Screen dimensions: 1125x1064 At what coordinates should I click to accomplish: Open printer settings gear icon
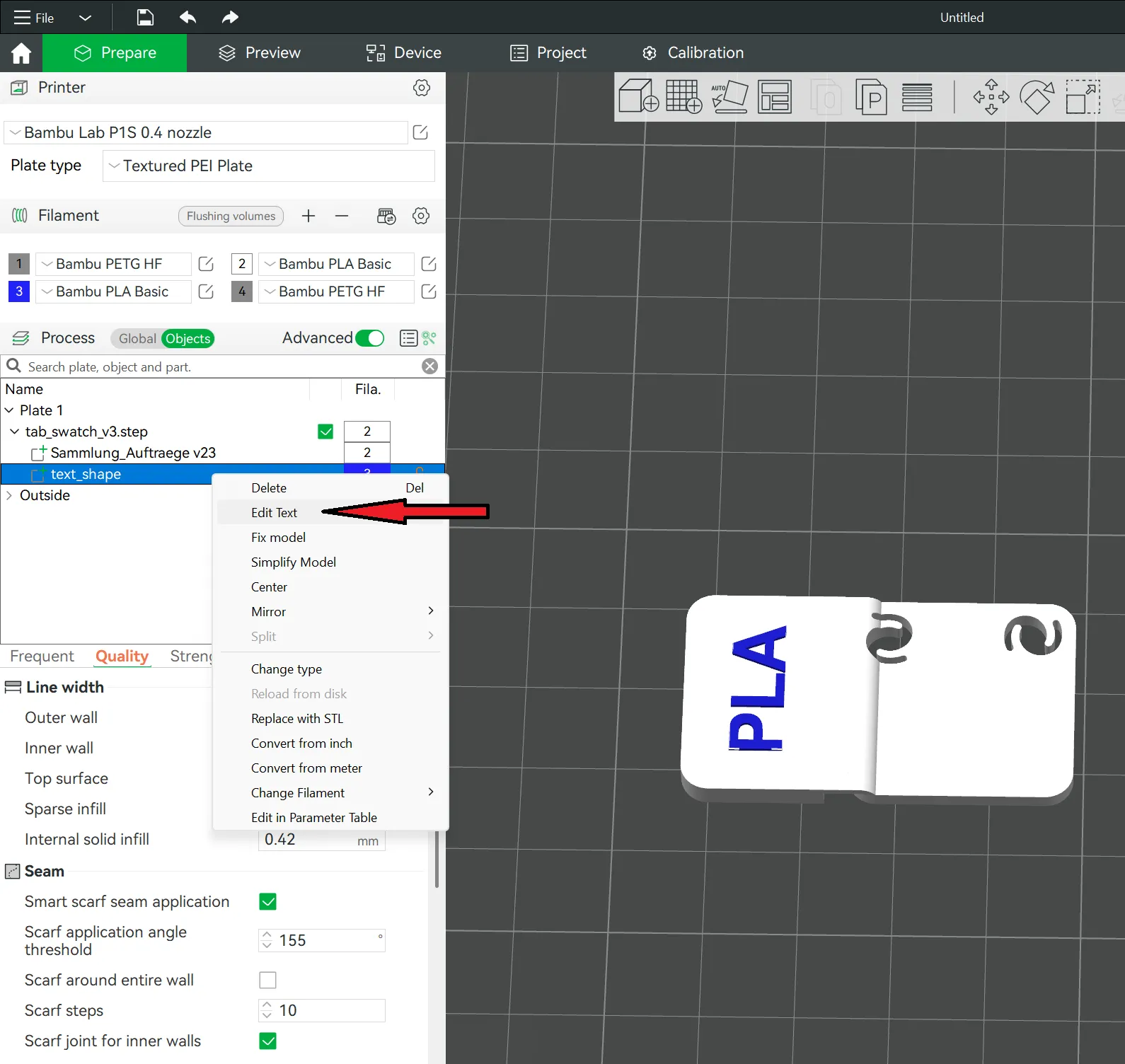tap(422, 88)
